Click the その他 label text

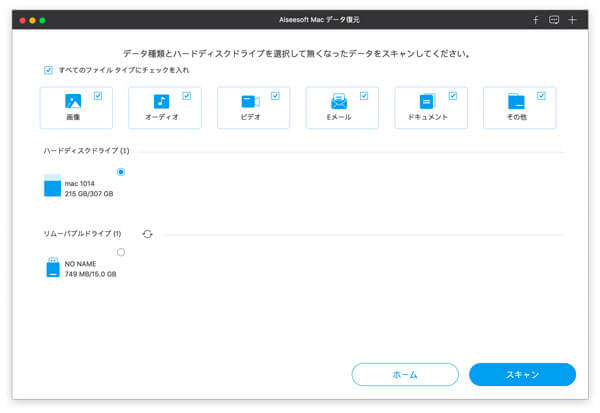coord(517,117)
